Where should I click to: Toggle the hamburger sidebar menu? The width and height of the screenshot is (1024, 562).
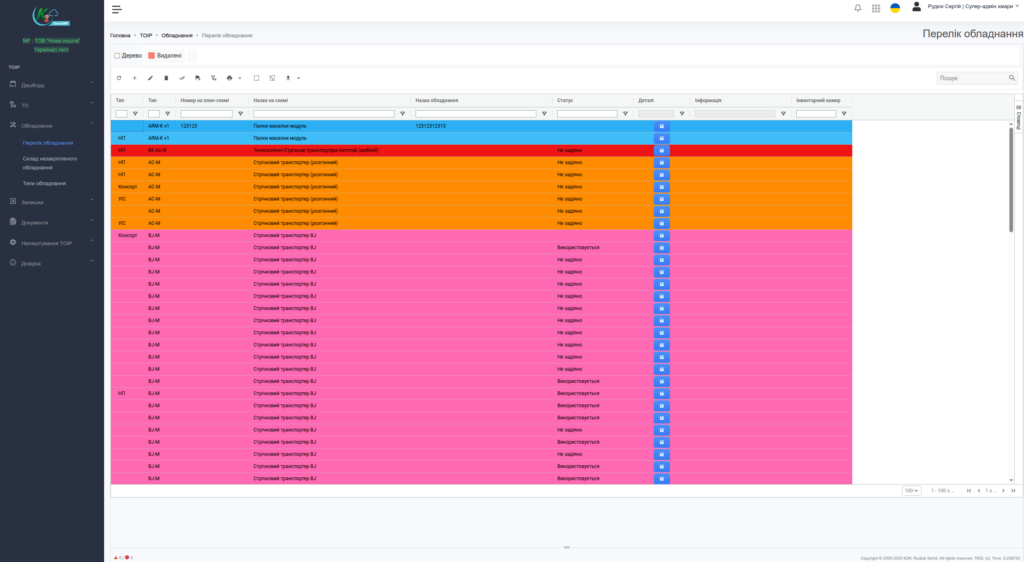pyautogui.click(x=117, y=9)
